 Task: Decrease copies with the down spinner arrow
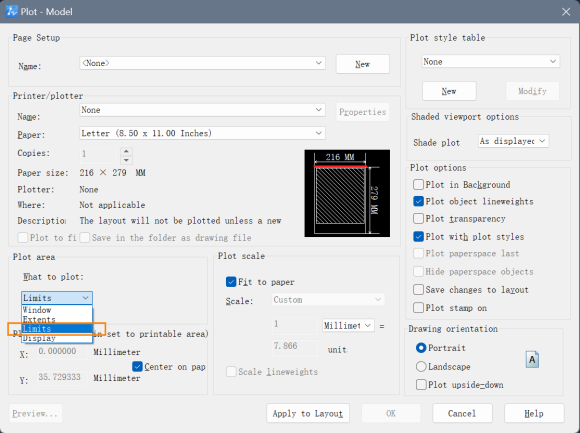(127, 160)
